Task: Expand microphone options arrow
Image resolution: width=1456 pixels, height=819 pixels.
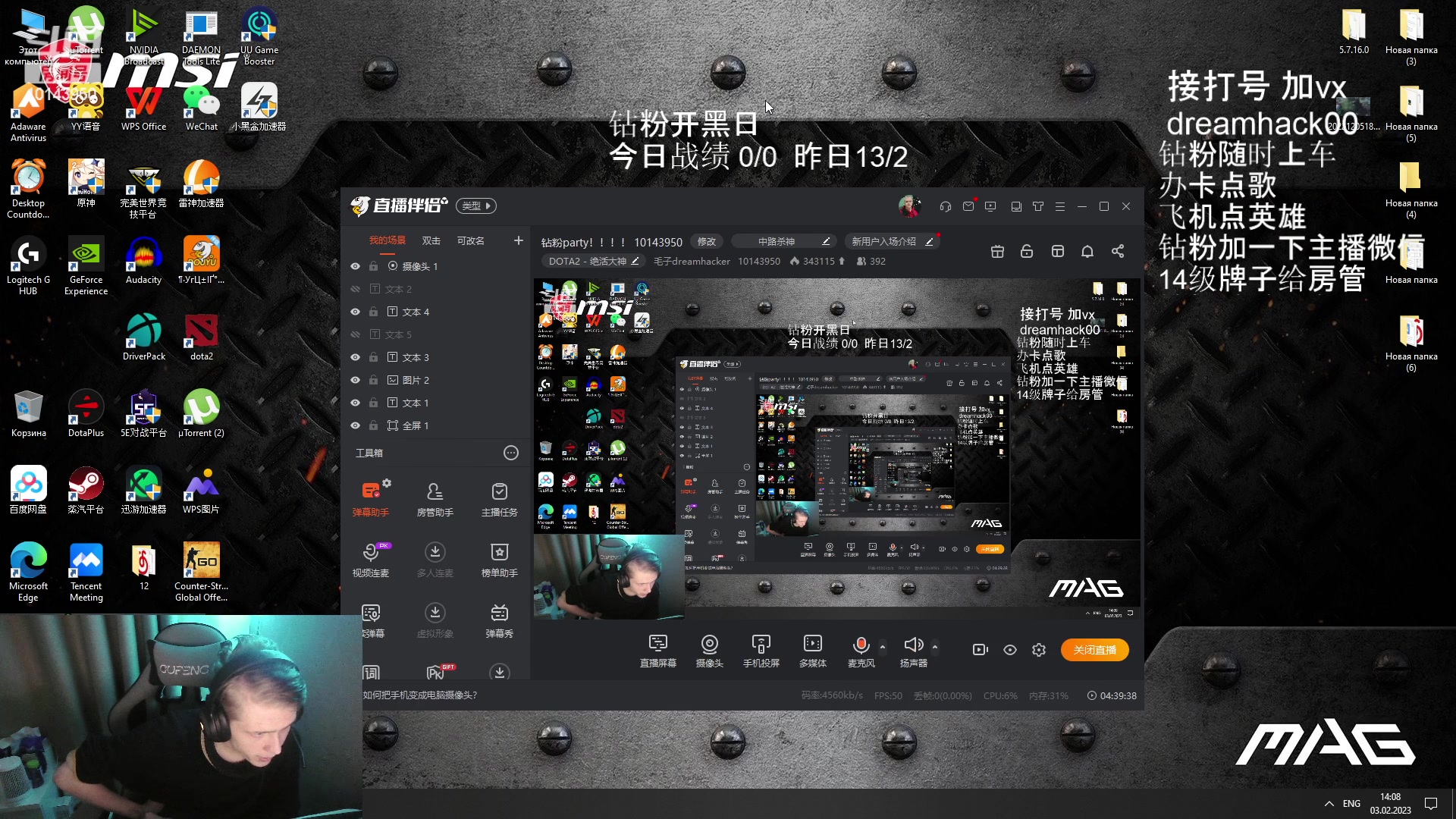Action: click(882, 647)
